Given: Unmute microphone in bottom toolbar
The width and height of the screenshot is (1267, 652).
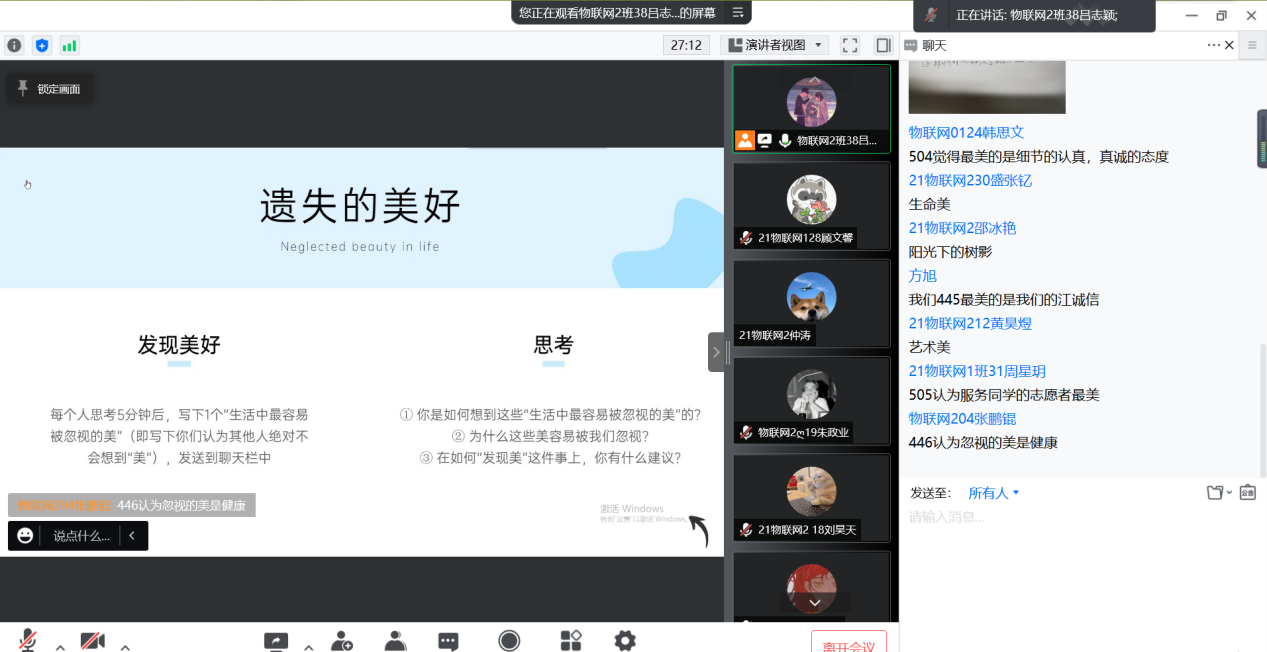Looking at the screenshot, I should point(28,641).
